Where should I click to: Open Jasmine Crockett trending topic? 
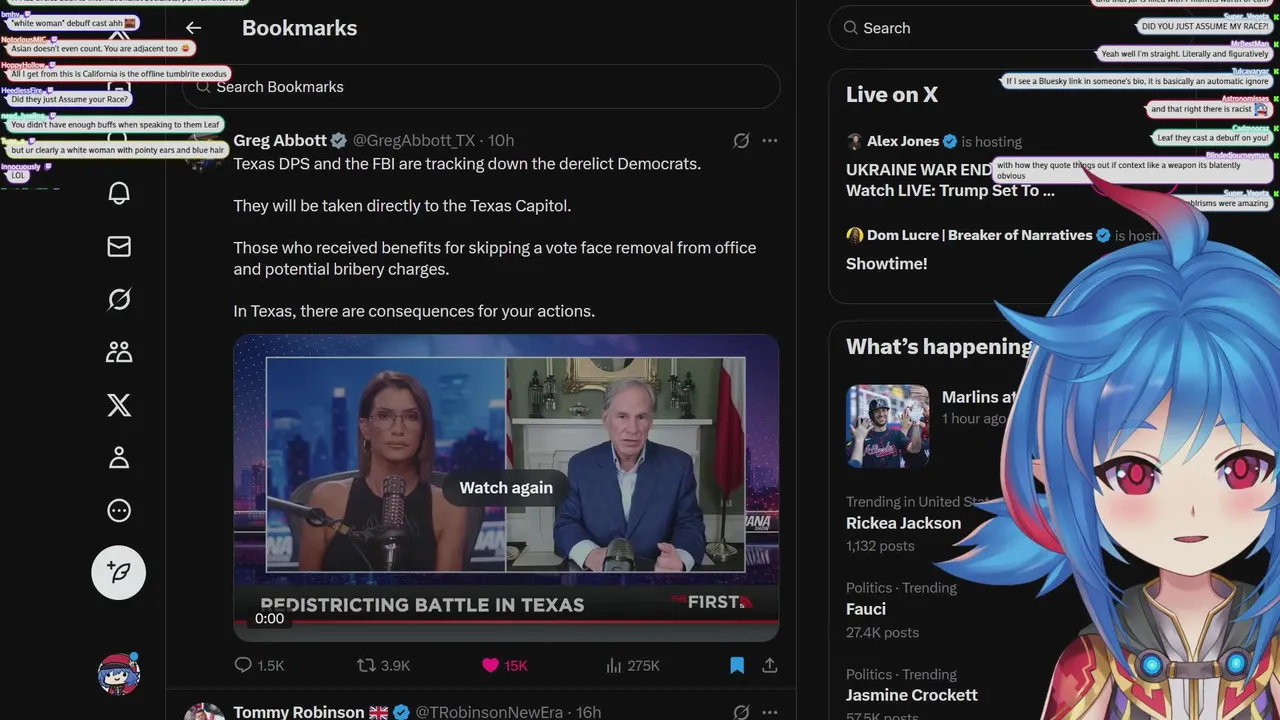click(x=912, y=694)
